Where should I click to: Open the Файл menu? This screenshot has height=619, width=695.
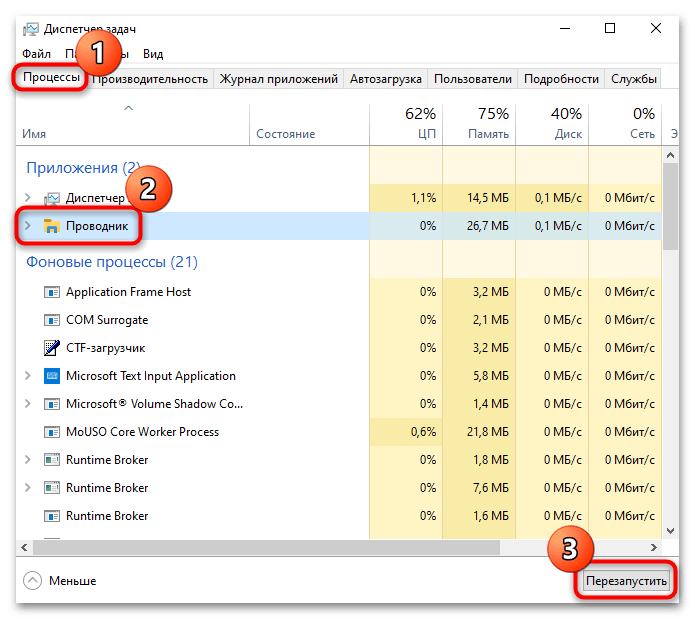(36, 54)
